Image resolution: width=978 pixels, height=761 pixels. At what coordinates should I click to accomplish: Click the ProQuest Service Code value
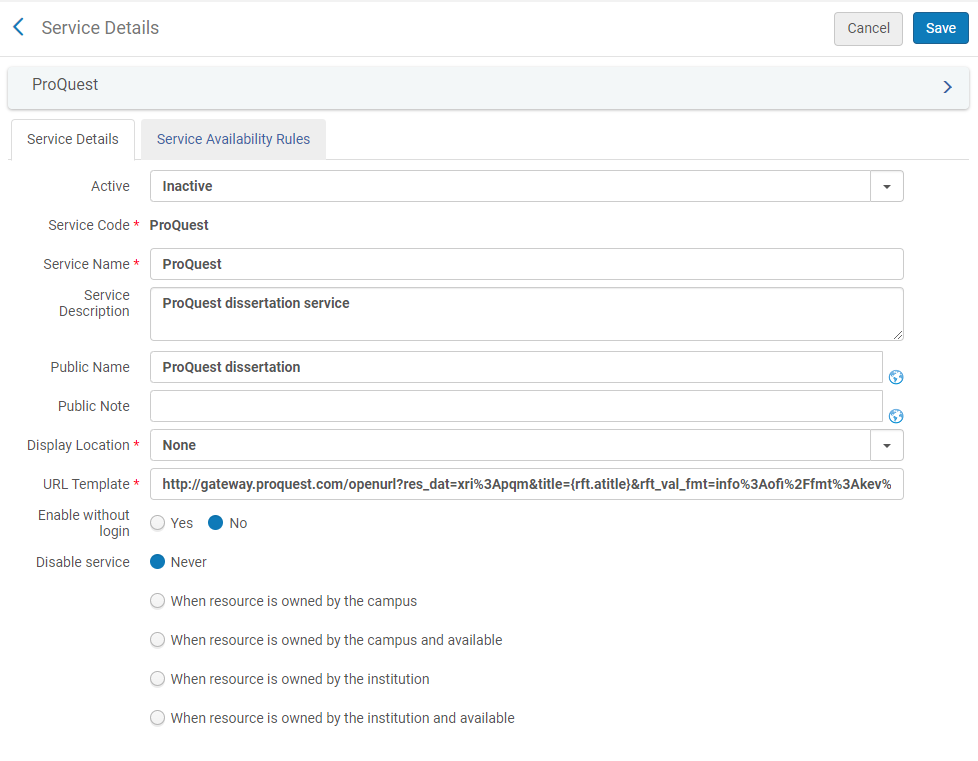point(179,225)
